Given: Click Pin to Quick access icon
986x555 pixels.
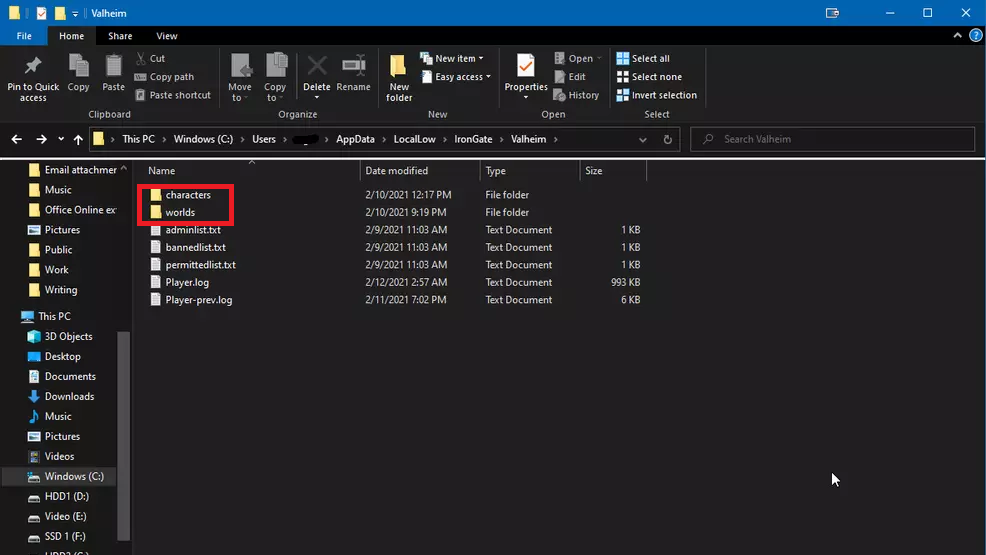Looking at the screenshot, I should point(33,65).
